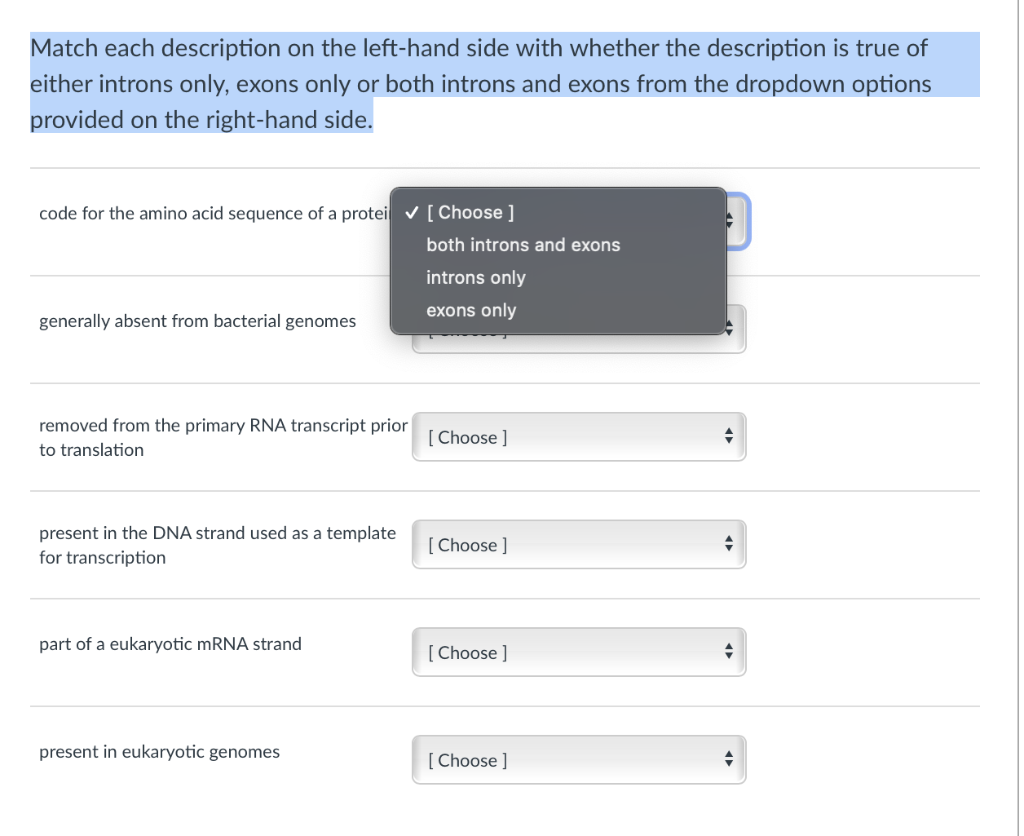
Task: Click the stepper arrows beside bacterial genomes dropdown
Action: [x=728, y=328]
